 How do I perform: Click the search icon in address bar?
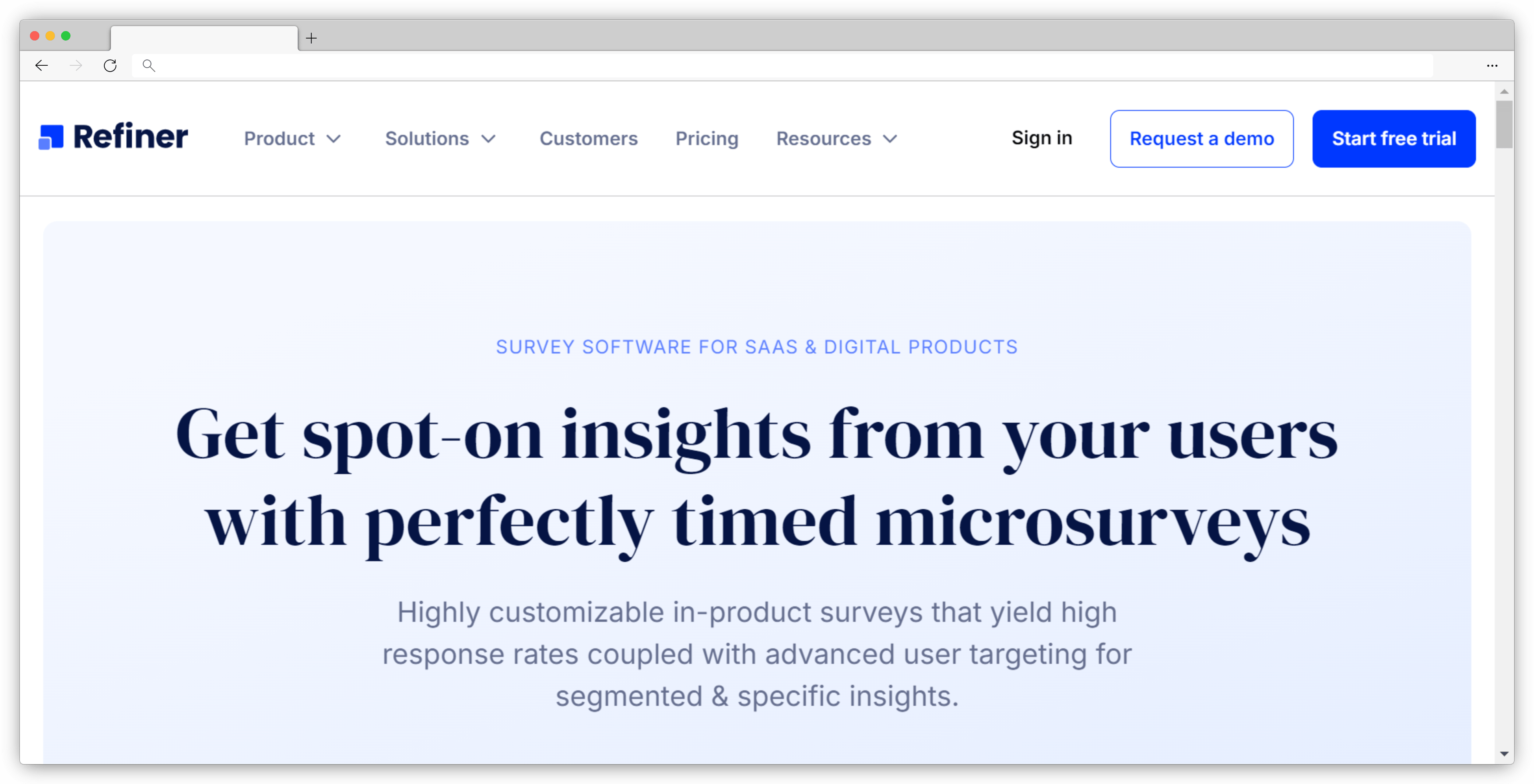(148, 65)
